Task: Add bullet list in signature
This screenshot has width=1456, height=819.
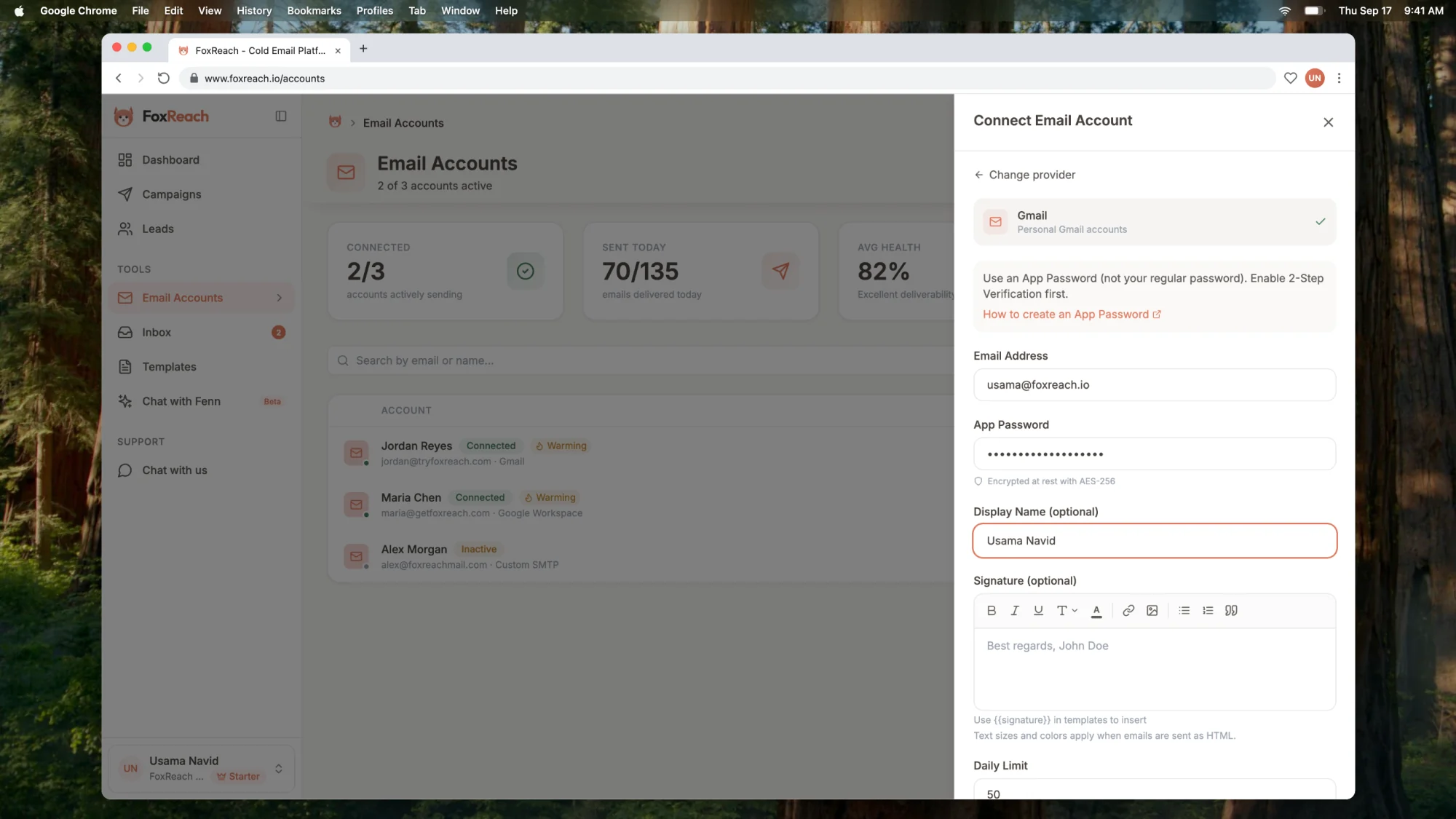Action: click(x=1184, y=611)
